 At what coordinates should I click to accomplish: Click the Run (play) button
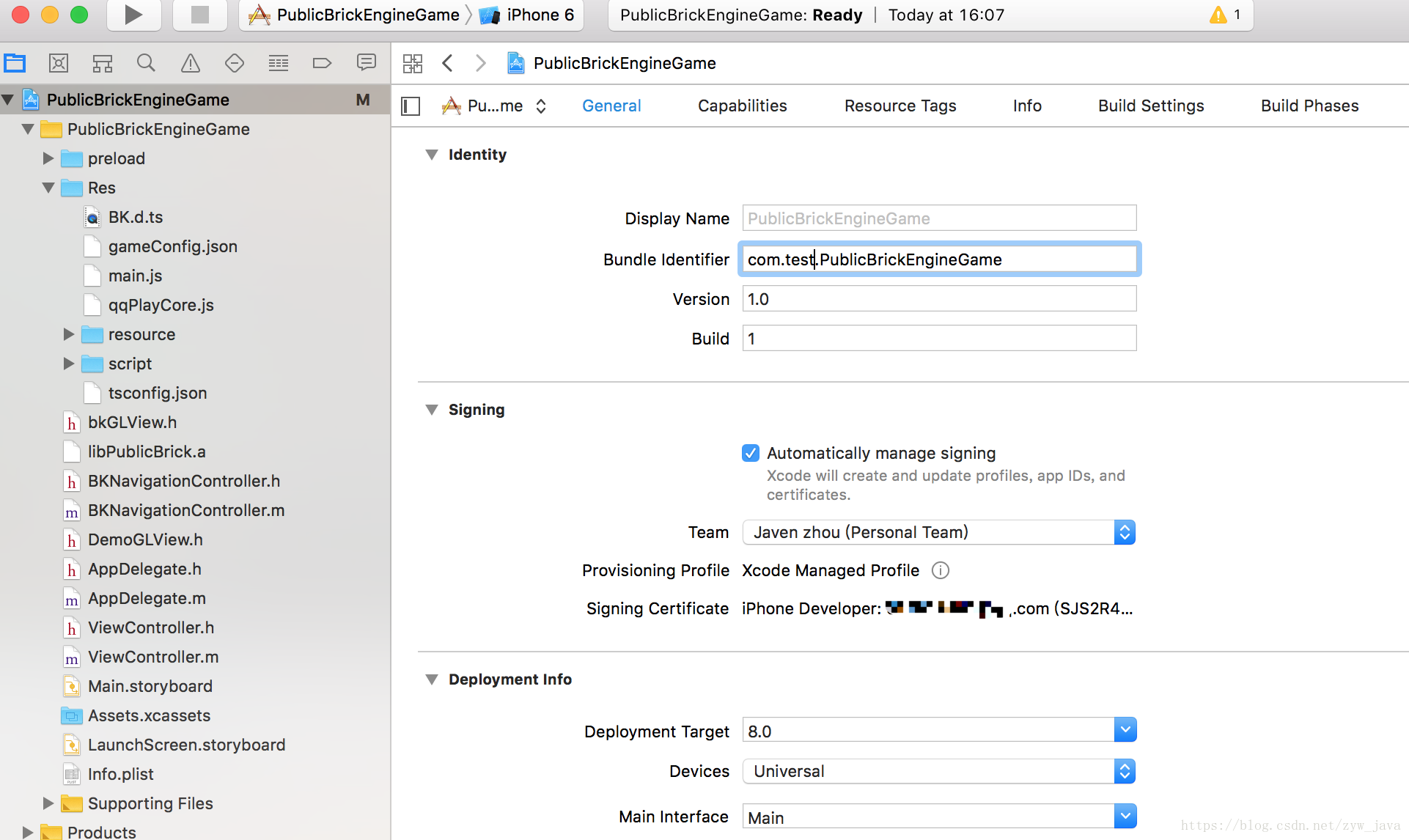click(x=133, y=15)
